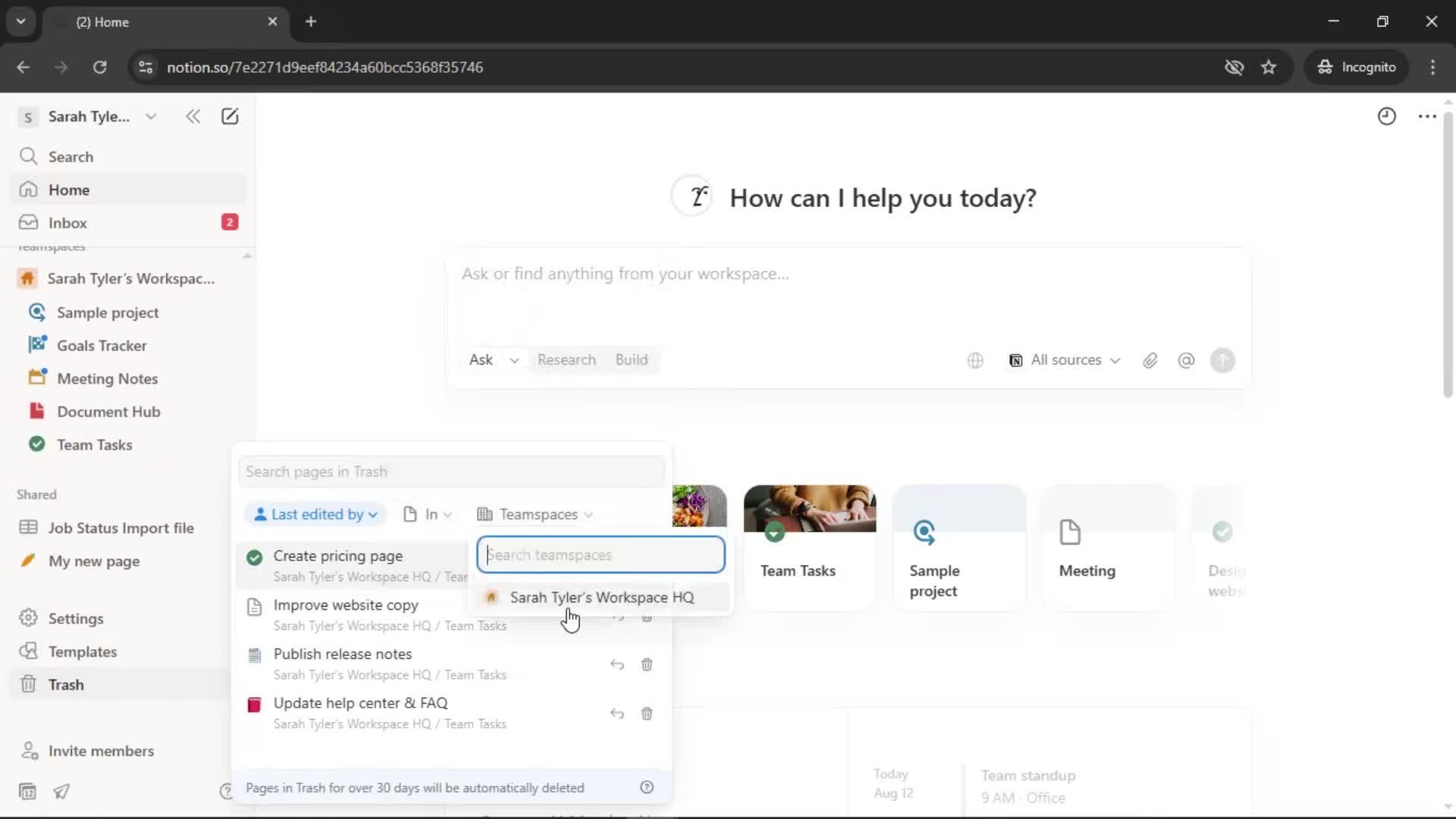Open the recent chats clock icon
1456x819 pixels.
pyautogui.click(x=1386, y=116)
